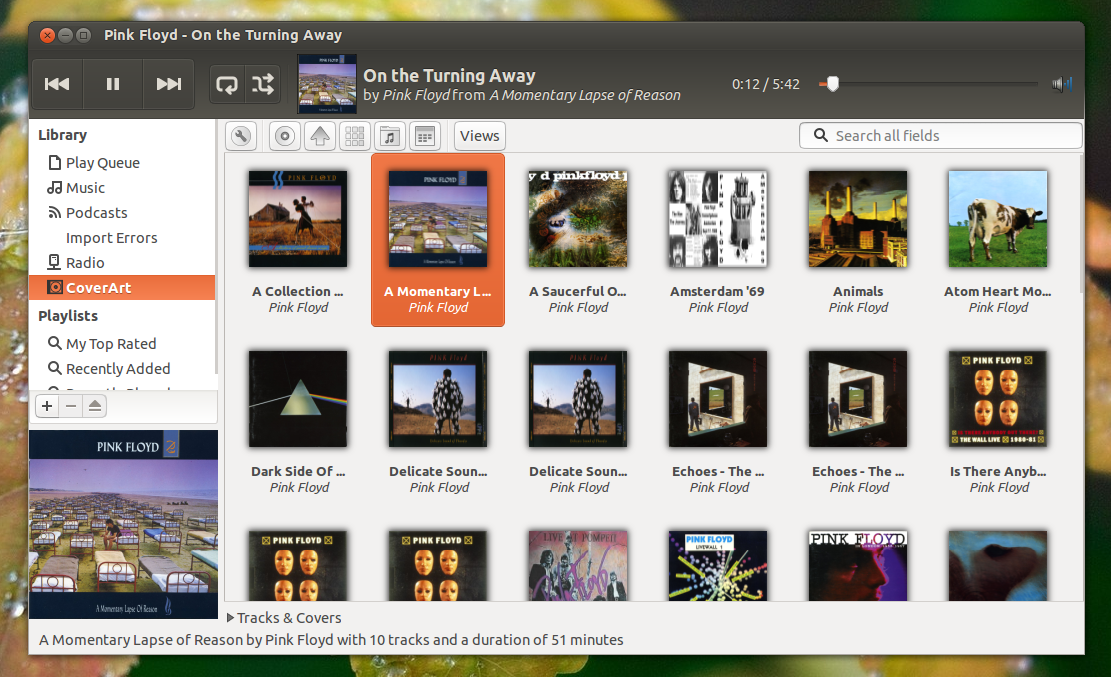Skip to the previous track
The height and width of the screenshot is (677, 1111).
click(57, 84)
